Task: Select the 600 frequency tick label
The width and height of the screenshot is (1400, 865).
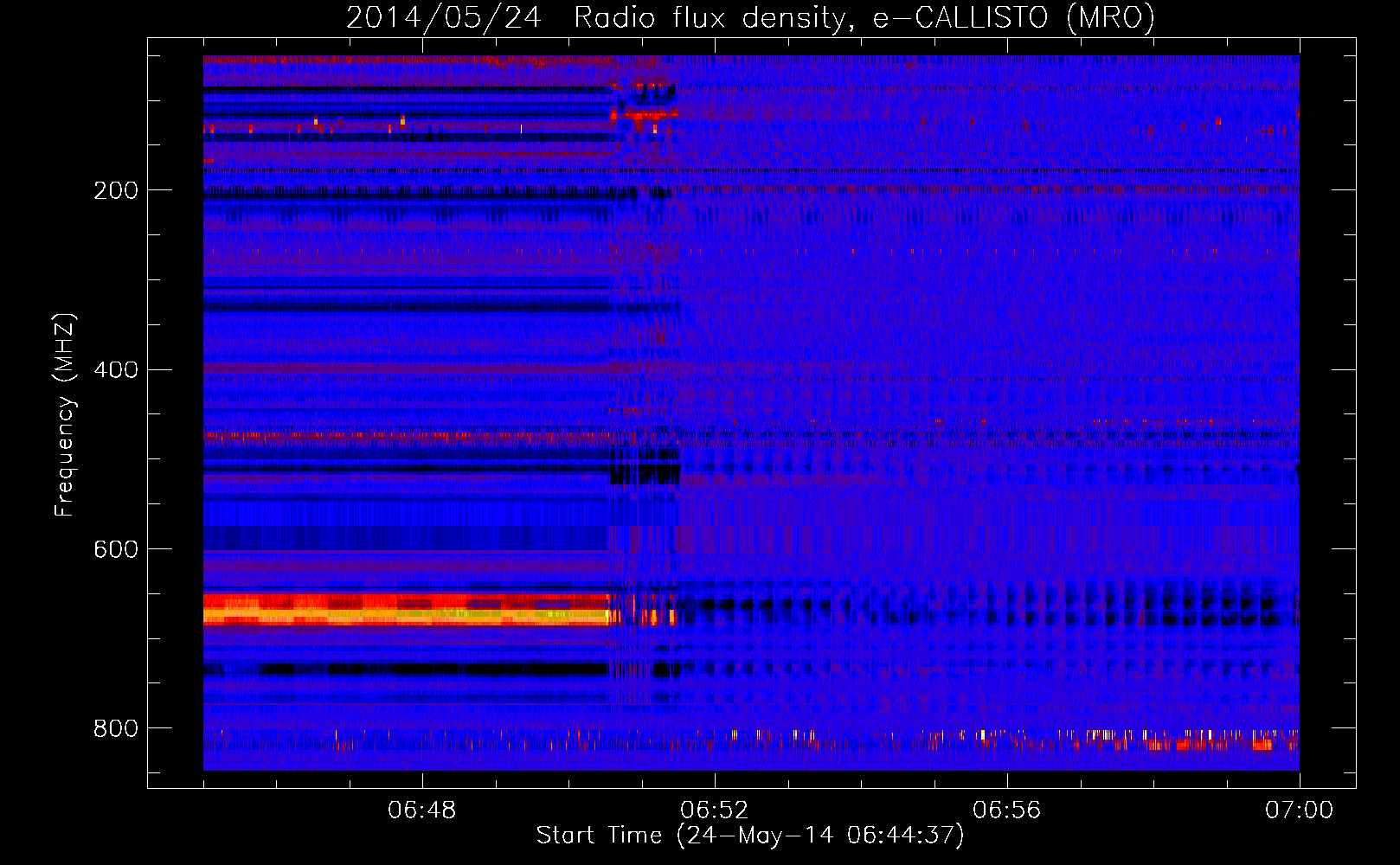Action: point(116,549)
